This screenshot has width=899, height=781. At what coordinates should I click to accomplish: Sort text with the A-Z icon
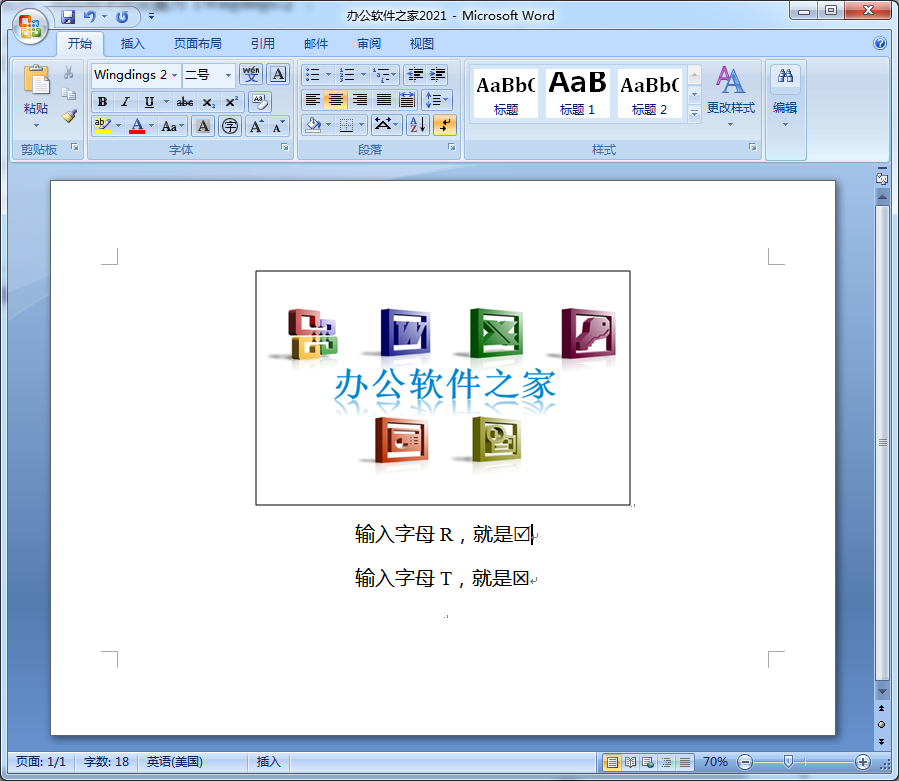click(x=417, y=124)
